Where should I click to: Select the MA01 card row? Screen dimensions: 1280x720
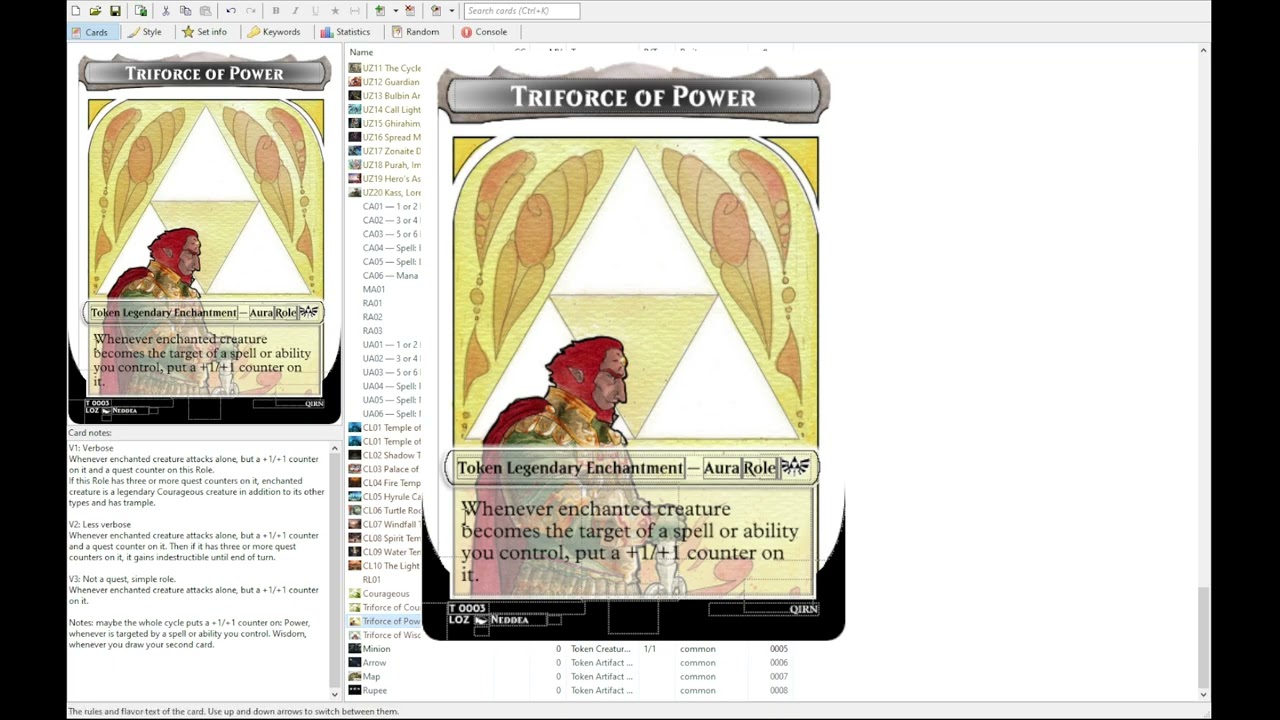pyautogui.click(x=385, y=289)
